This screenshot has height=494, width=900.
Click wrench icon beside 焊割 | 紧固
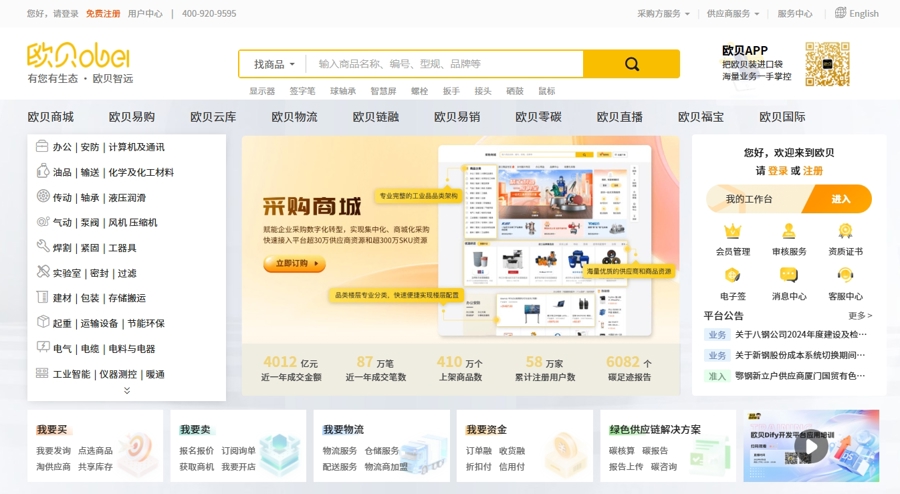click(42, 247)
